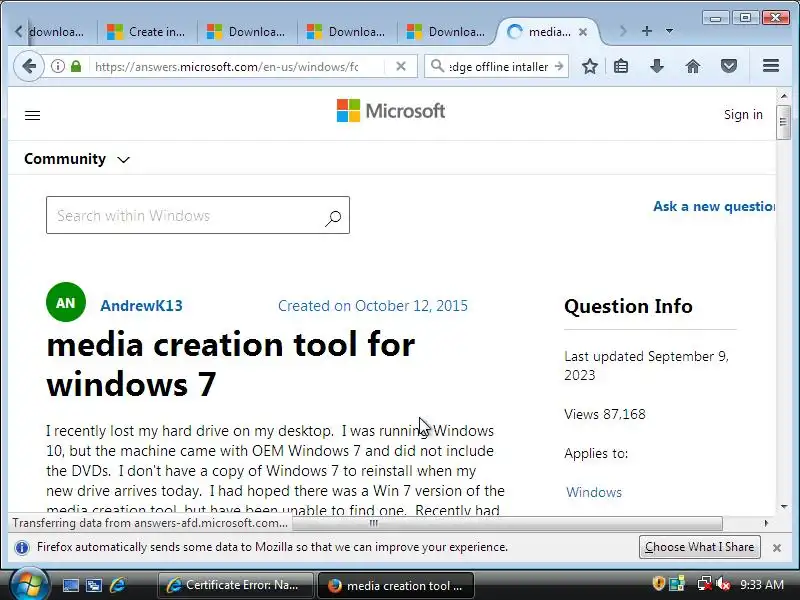Dismiss the Firefox data notification bar
The height and width of the screenshot is (600, 800).
click(777, 547)
